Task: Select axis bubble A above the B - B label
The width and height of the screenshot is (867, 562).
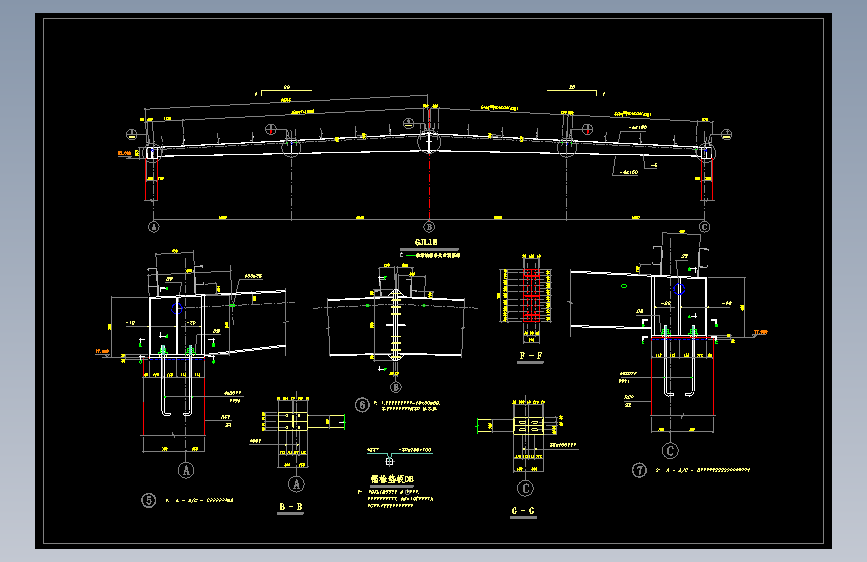Action: point(296,485)
